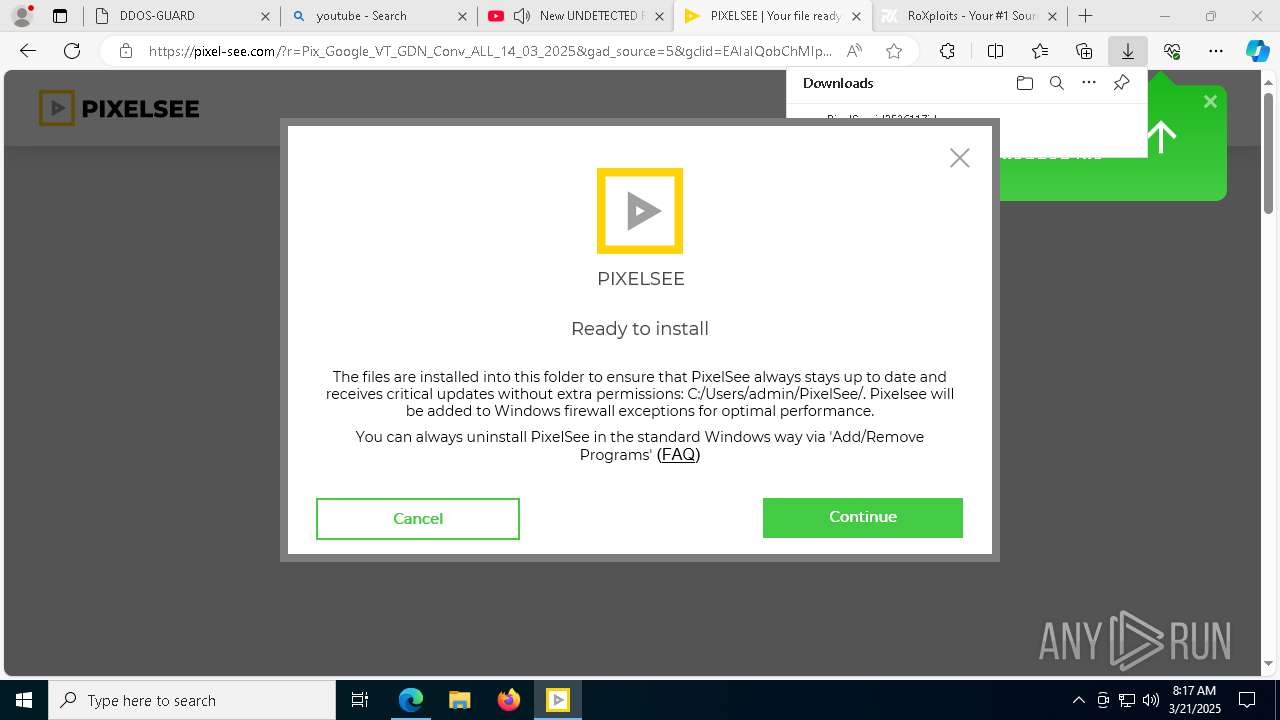View site information lock icon
The height and width of the screenshot is (720, 1280).
125,51
